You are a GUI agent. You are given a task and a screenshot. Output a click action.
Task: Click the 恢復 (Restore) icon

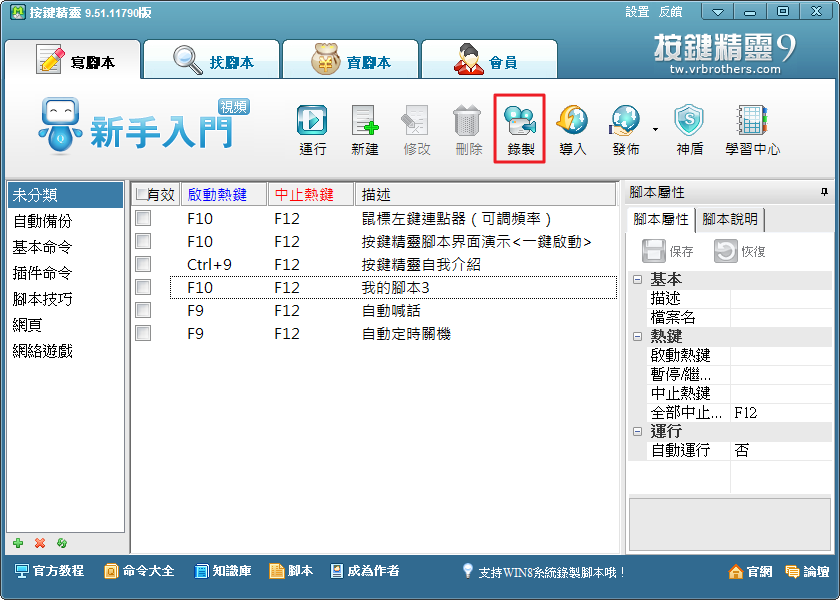click(x=739, y=251)
